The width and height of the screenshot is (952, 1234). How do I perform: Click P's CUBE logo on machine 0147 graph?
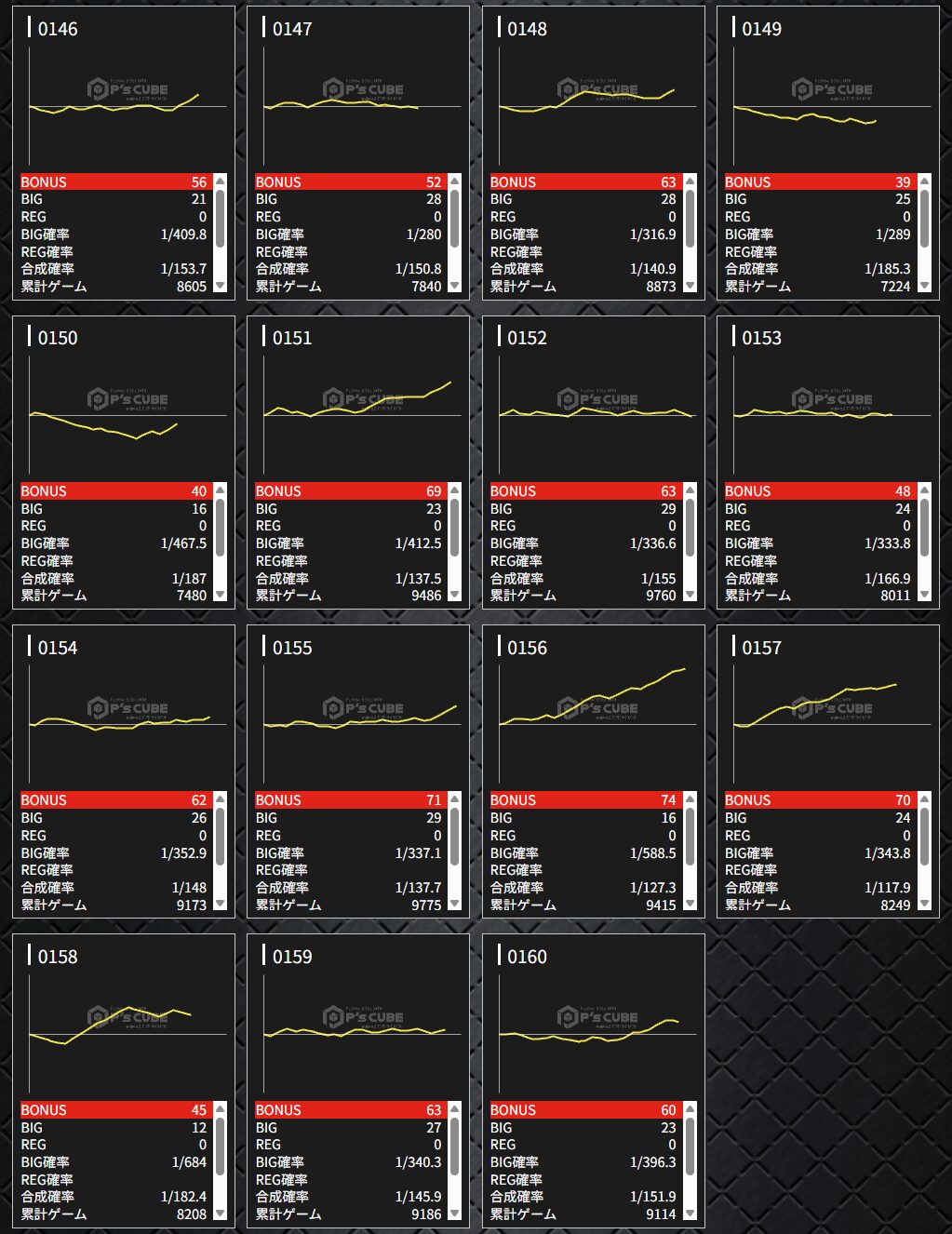coord(363,89)
